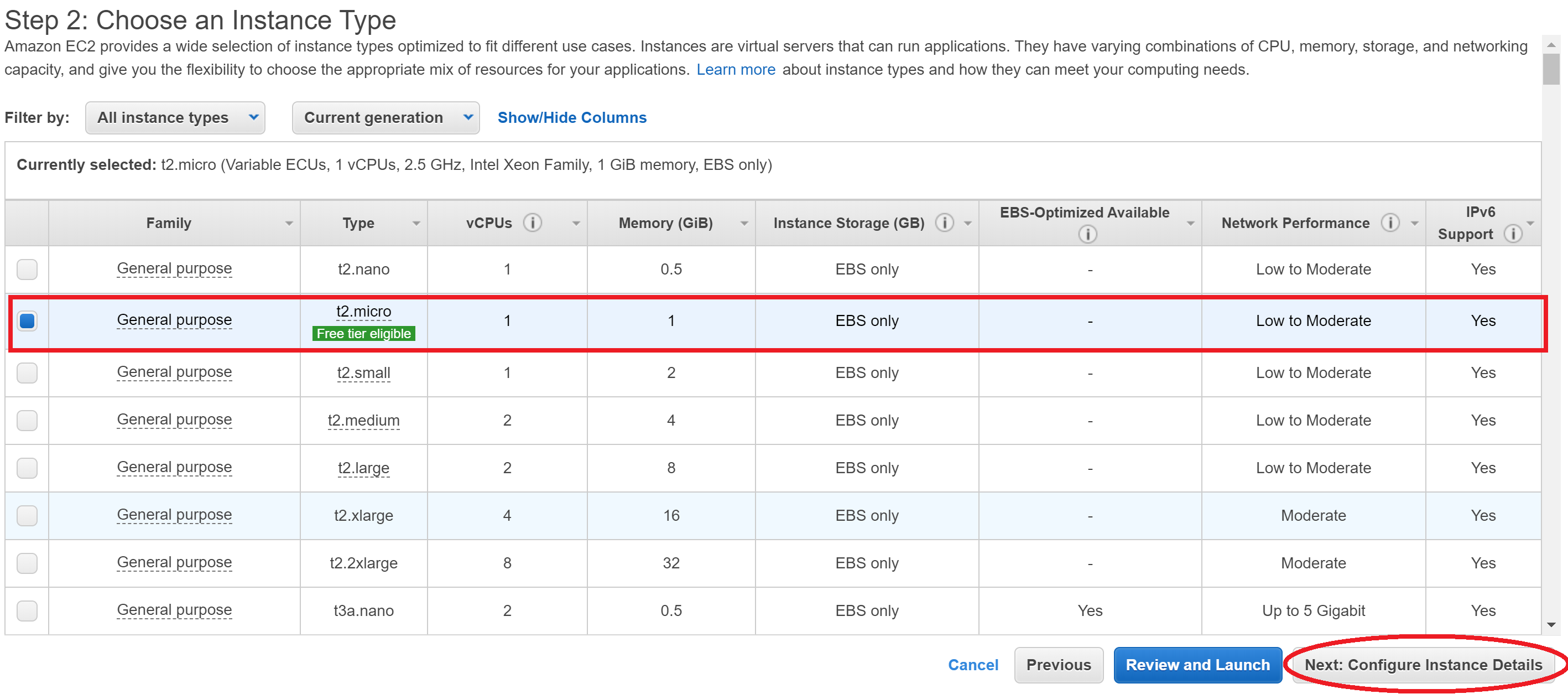The height and width of the screenshot is (699, 1568).
Task: Select the t2.medium instance checkbox
Action: pyautogui.click(x=27, y=420)
